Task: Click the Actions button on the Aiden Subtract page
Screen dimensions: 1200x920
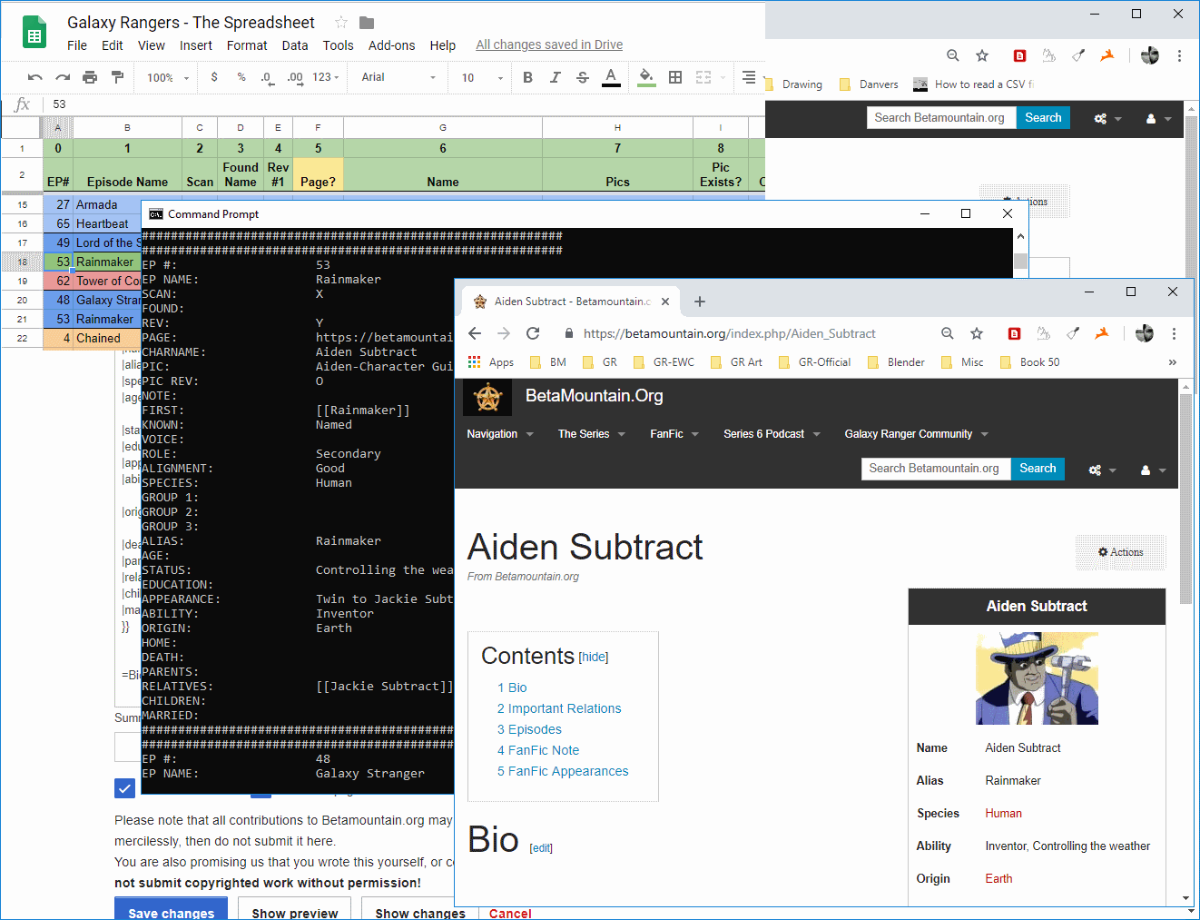Action: pos(1120,552)
